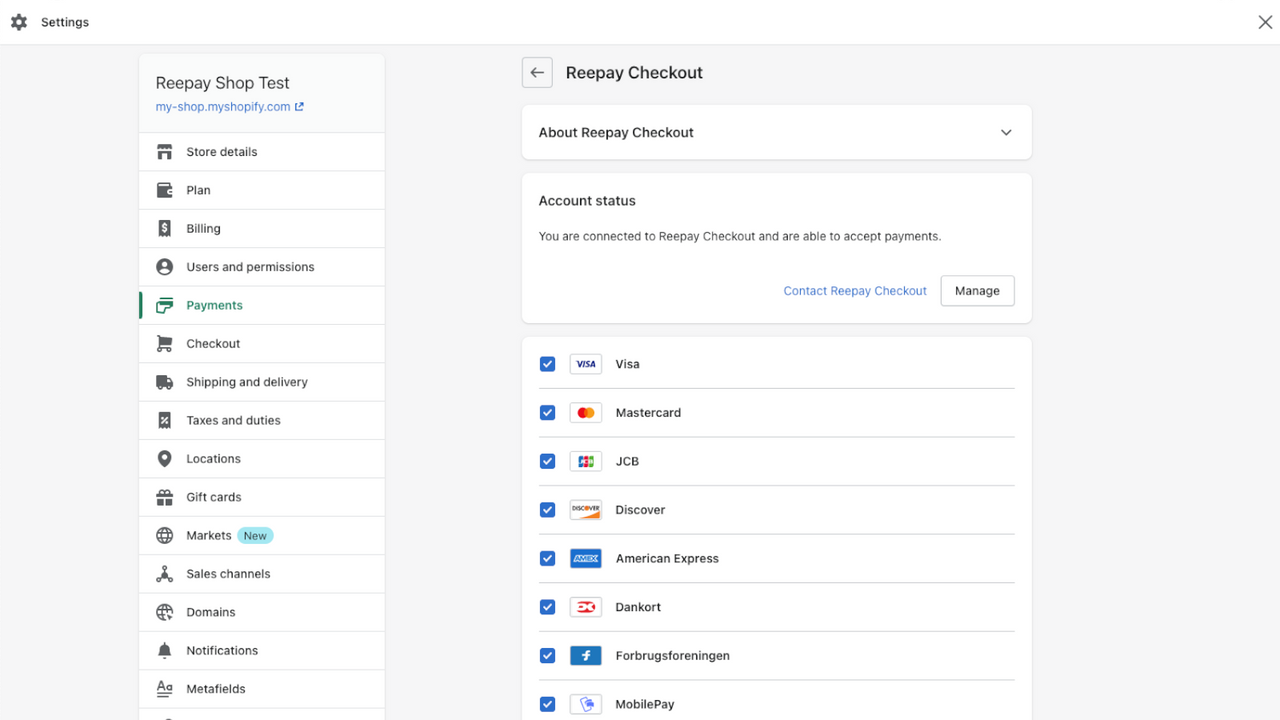Select Shipping and delivery in sidebar
The image size is (1280, 720).
(x=262, y=382)
